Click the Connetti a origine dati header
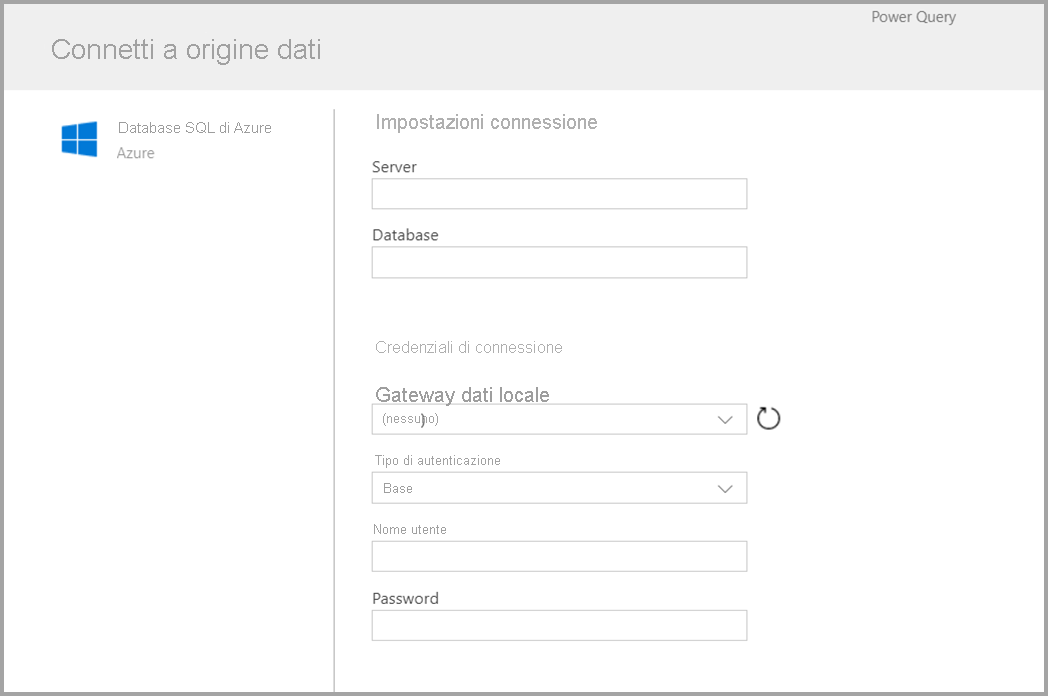This screenshot has height=696, width=1048. coord(184,49)
